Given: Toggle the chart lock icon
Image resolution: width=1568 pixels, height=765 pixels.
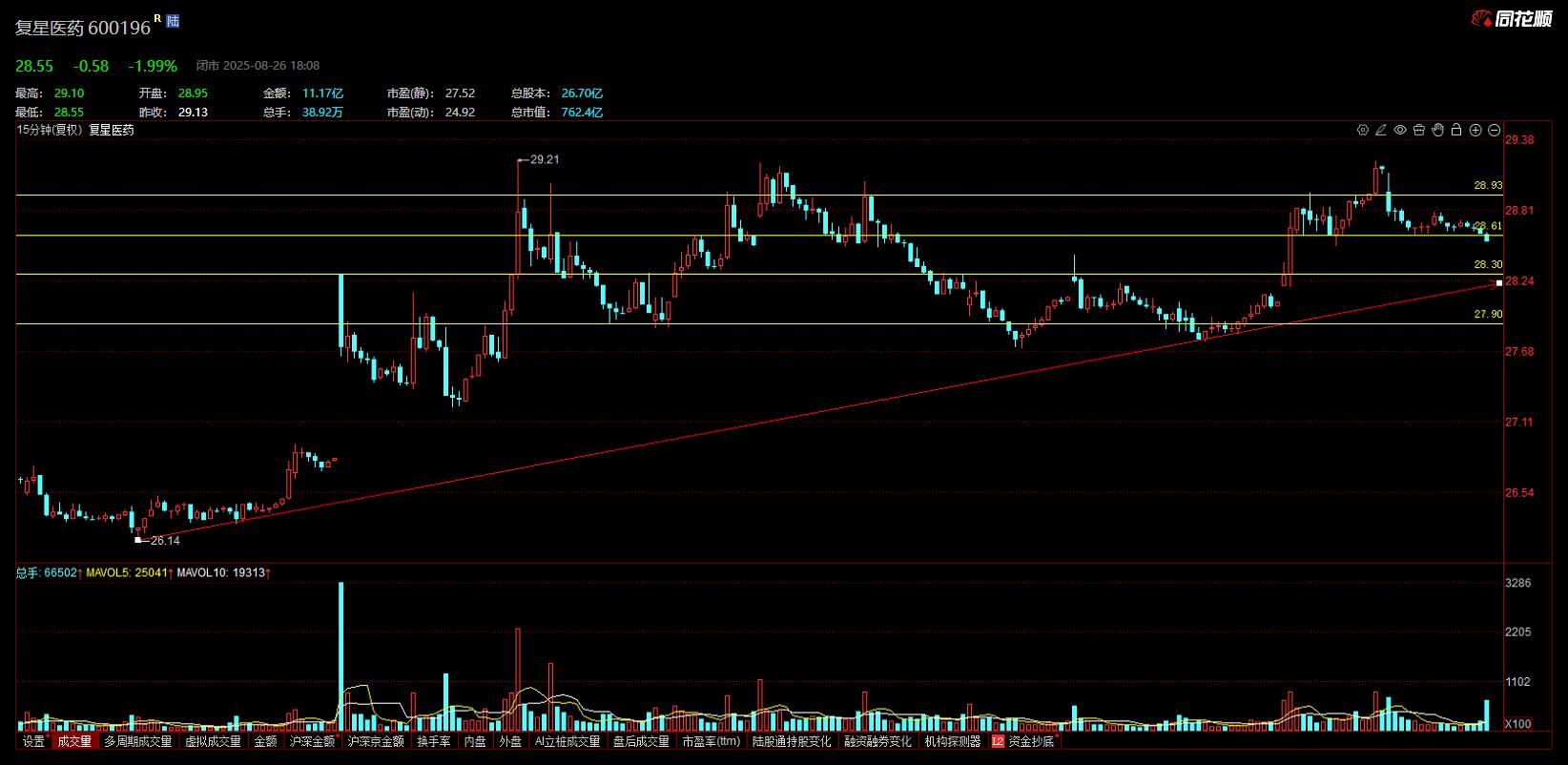Looking at the screenshot, I should pyautogui.click(x=1456, y=131).
